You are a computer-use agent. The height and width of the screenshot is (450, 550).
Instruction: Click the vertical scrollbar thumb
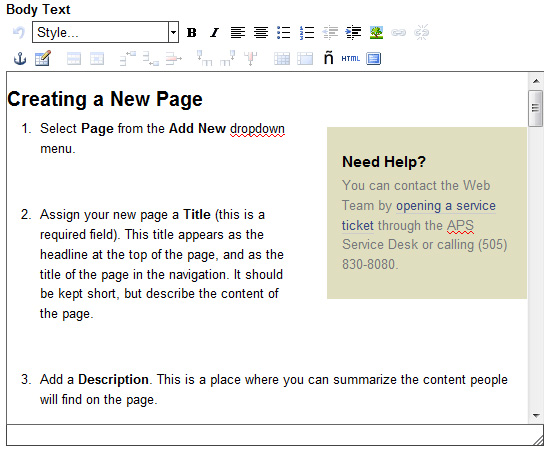tap(536, 108)
